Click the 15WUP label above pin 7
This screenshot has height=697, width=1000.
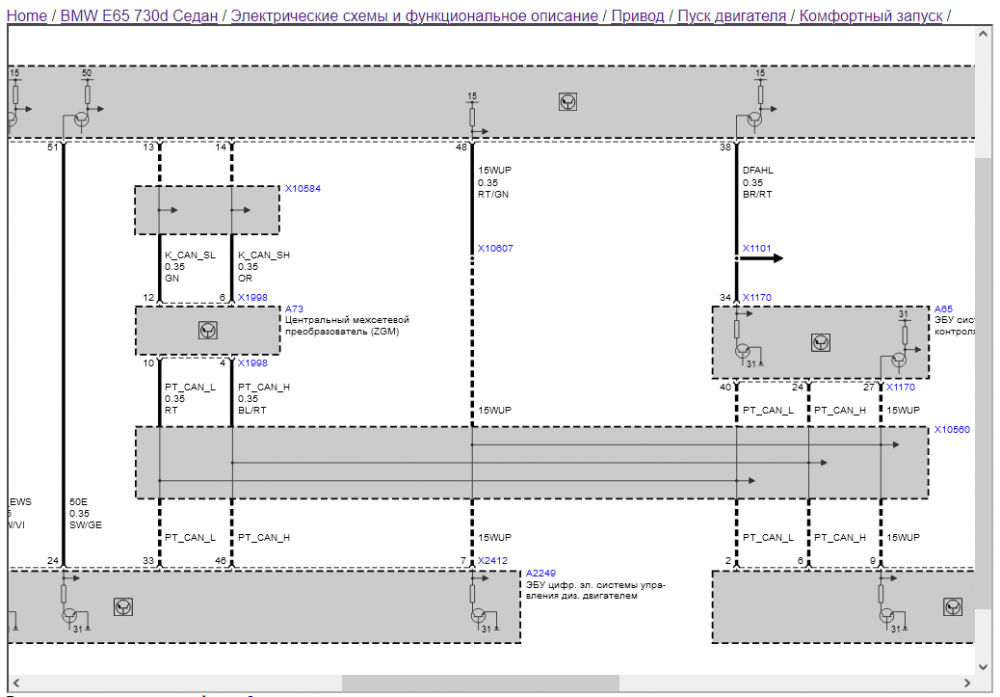[x=495, y=538]
